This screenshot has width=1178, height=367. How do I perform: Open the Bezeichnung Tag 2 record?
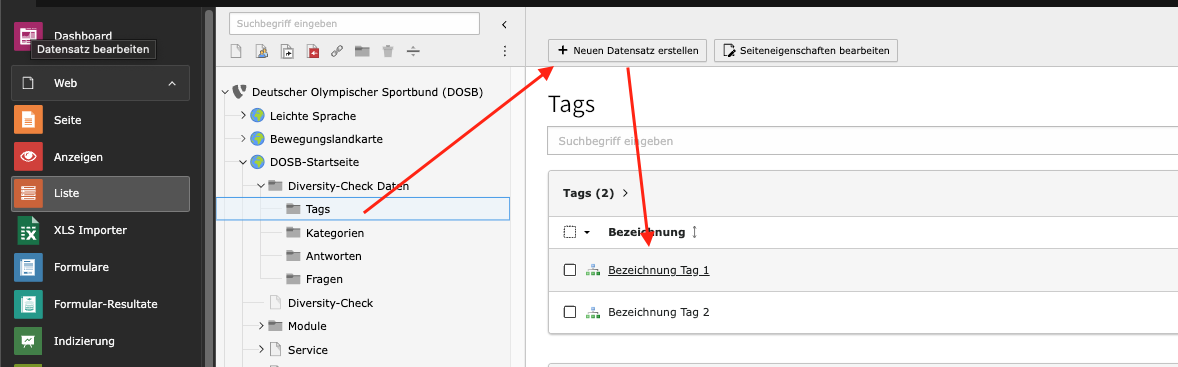tap(658, 312)
